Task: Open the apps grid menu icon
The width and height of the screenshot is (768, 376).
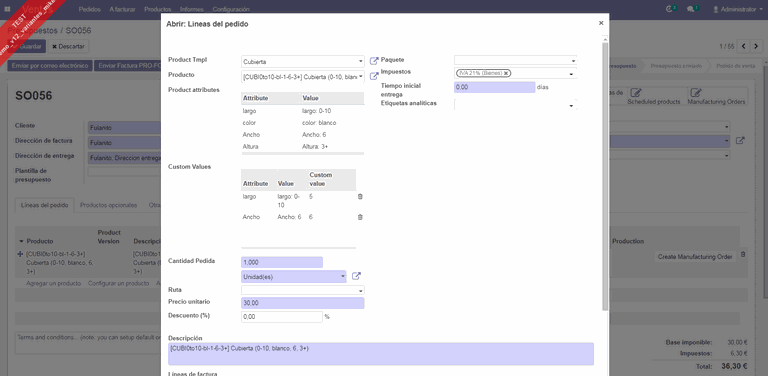Action: point(7,9)
